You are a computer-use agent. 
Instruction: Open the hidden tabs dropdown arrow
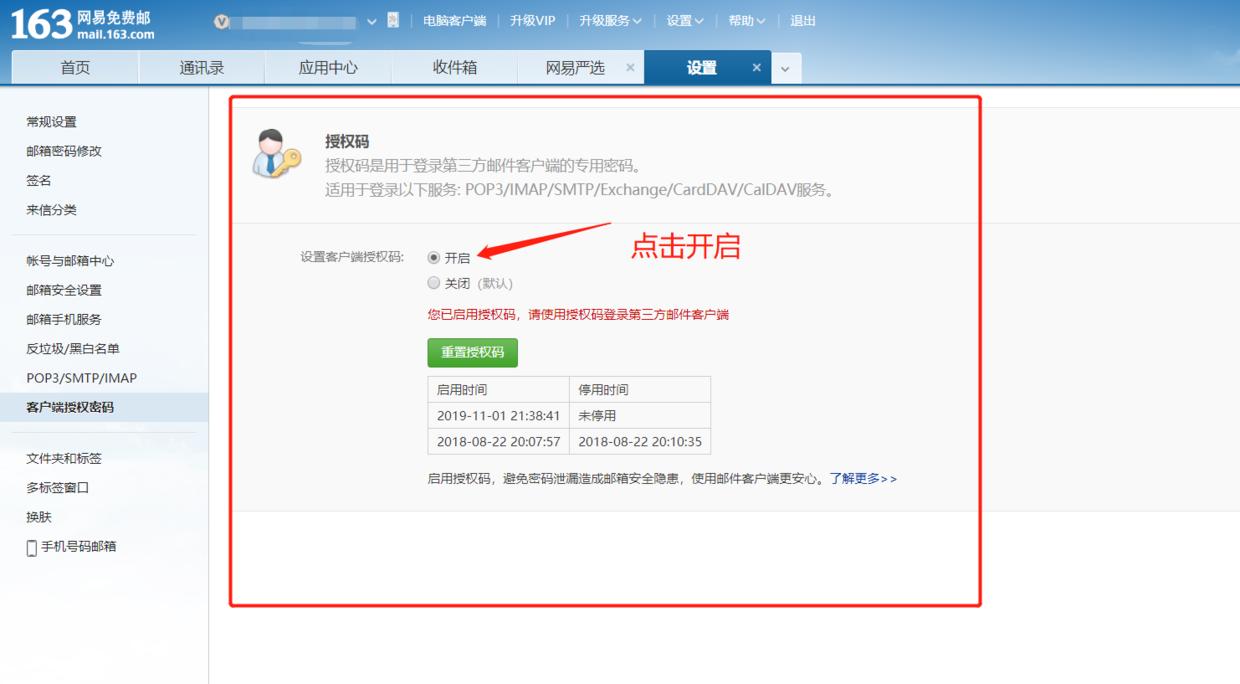tap(786, 67)
